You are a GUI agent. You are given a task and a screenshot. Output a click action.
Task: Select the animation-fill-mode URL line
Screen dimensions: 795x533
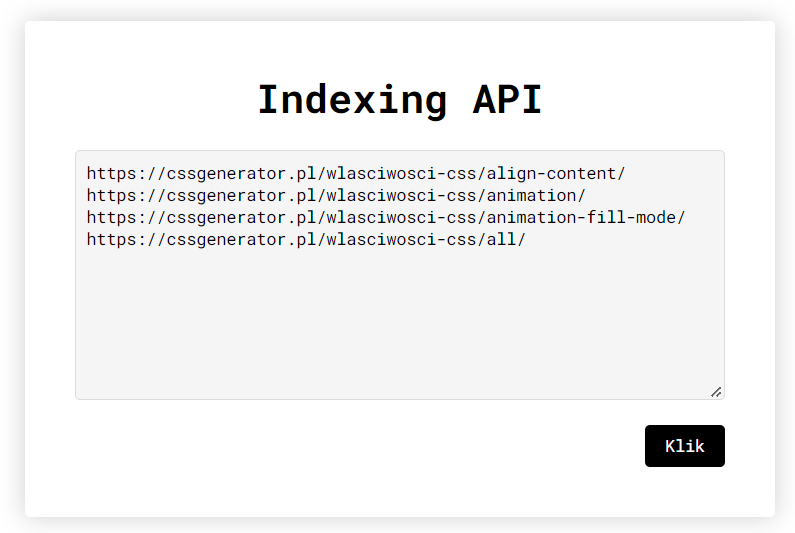pos(386,218)
